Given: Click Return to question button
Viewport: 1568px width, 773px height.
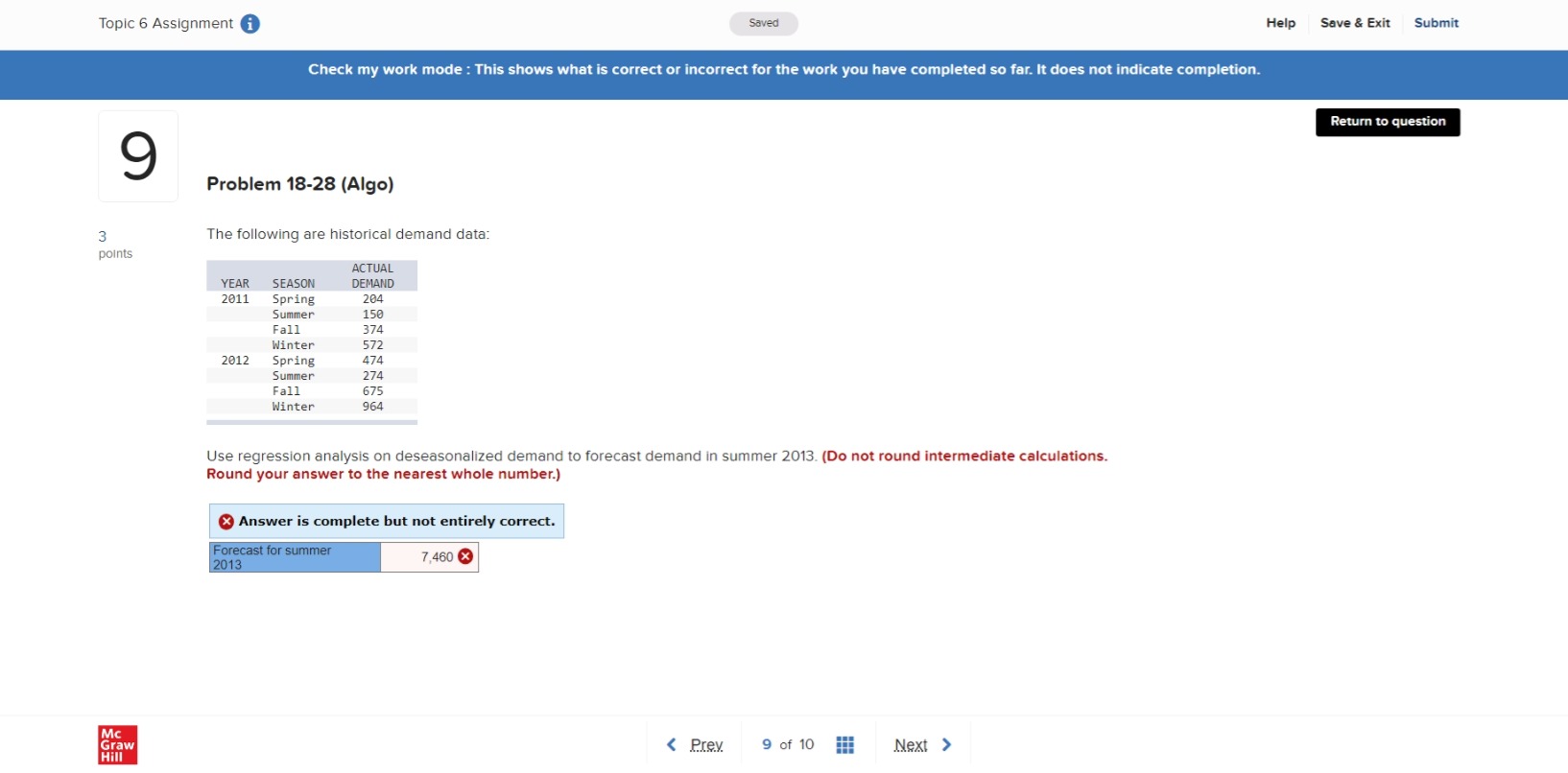Looking at the screenshot, I should pyautogui.click(x=1388, y=122).
